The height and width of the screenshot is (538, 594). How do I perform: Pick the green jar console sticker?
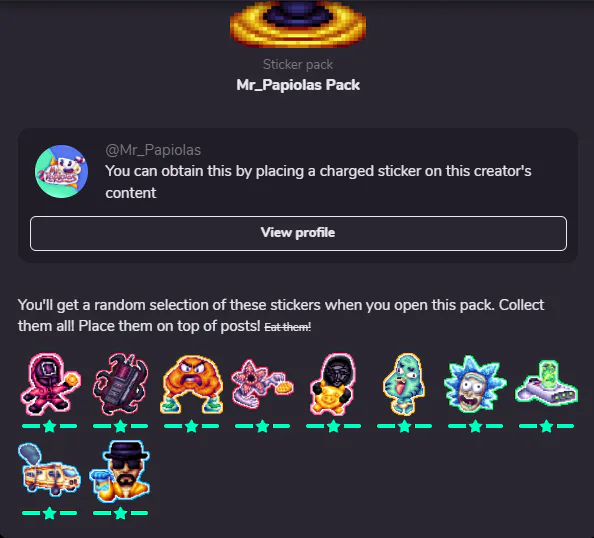pos(546,383)
